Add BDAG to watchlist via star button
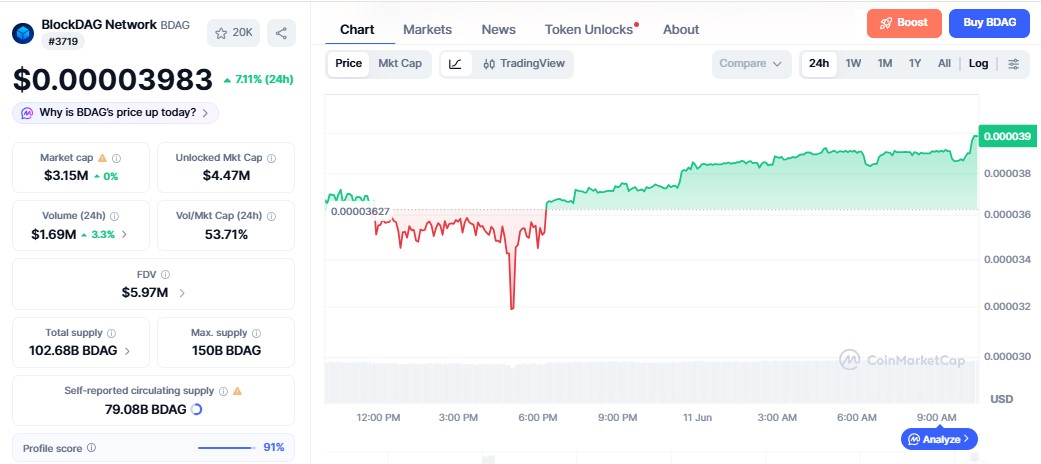Image resolution: width=1041 pixels, height=464 pixels. coord(233,33)
